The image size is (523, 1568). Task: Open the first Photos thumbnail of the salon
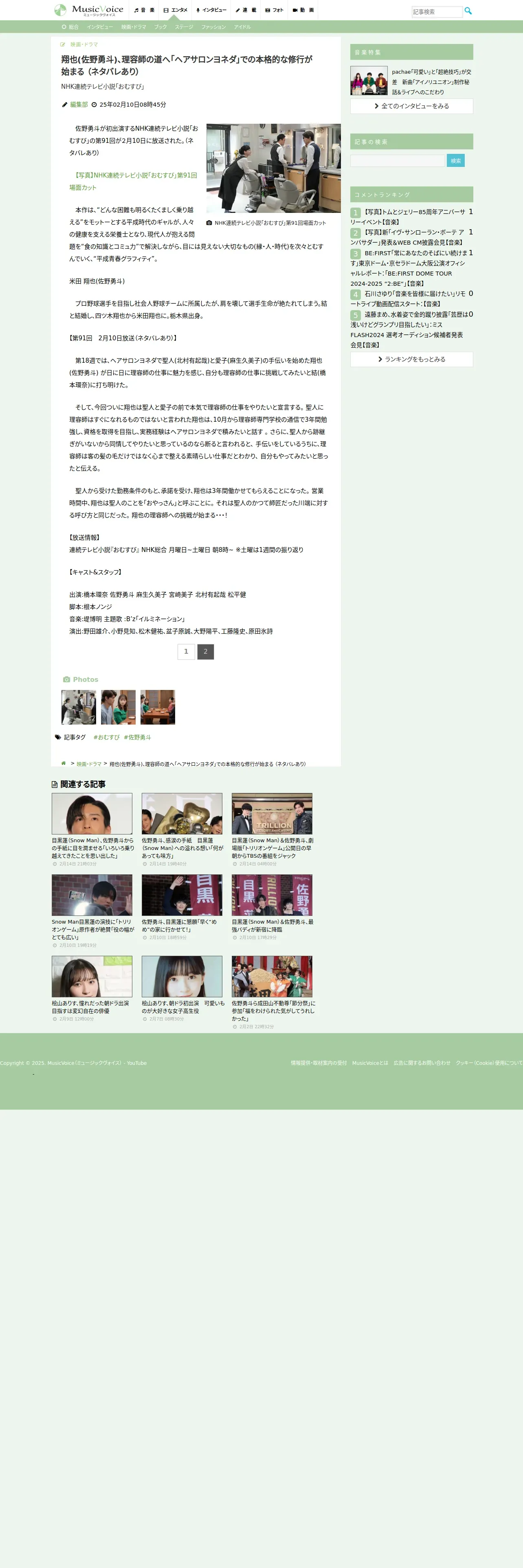(79, 707)
